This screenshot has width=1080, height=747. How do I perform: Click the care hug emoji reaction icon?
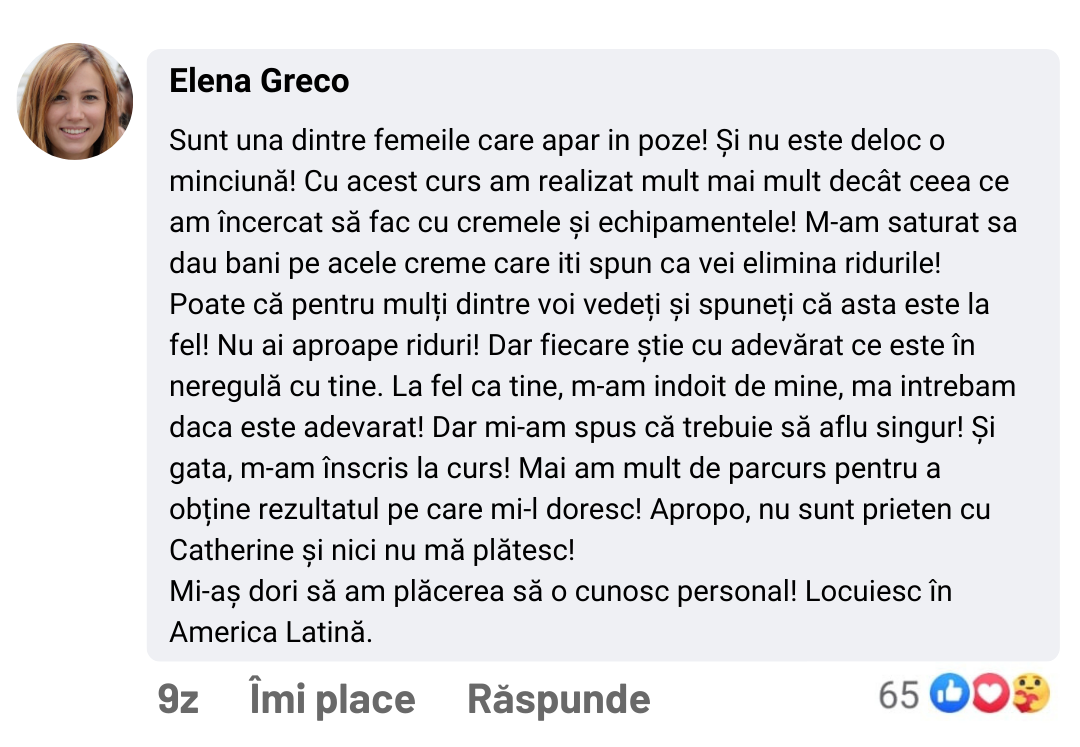(1030, 694)
